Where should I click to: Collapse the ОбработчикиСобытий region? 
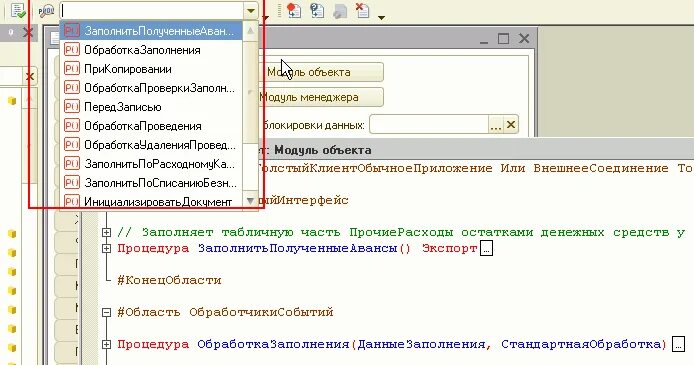(106, 313)
